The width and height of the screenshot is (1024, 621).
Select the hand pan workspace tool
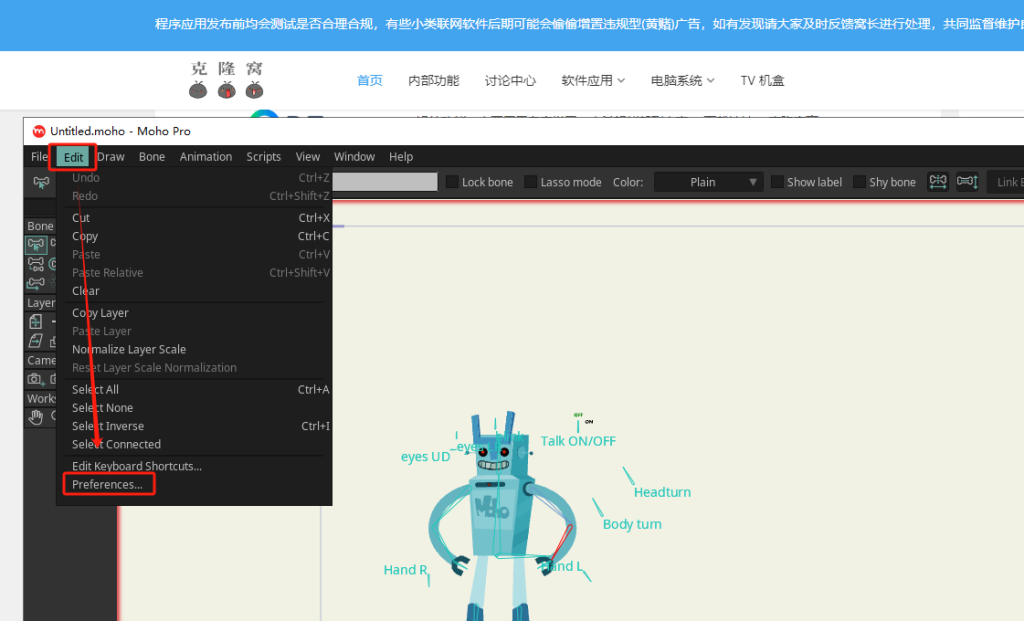pyautogui.click(x=36, y=417)
